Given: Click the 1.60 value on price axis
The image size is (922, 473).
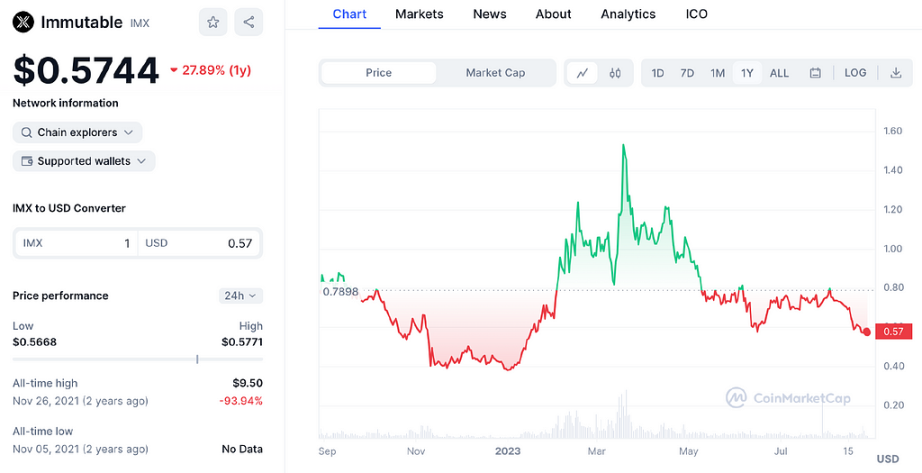Looking at the screenshot, I should tap(893, 131).
